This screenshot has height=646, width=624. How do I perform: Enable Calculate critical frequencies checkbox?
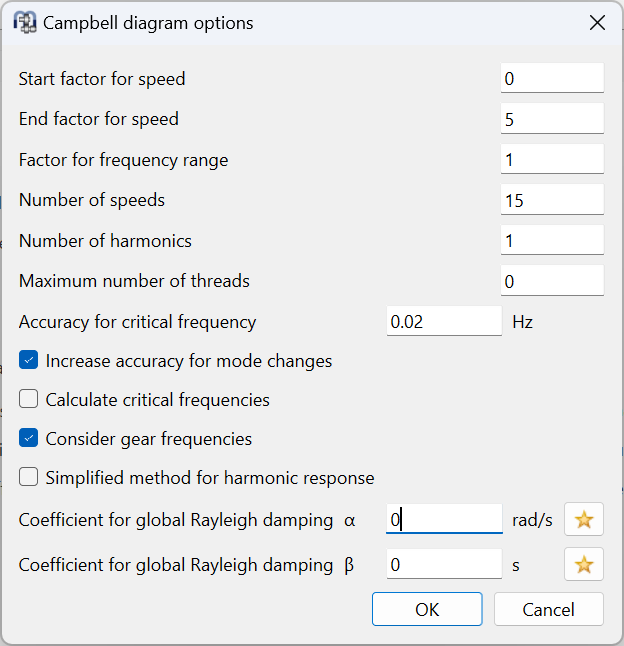click(x=29, y=400)
